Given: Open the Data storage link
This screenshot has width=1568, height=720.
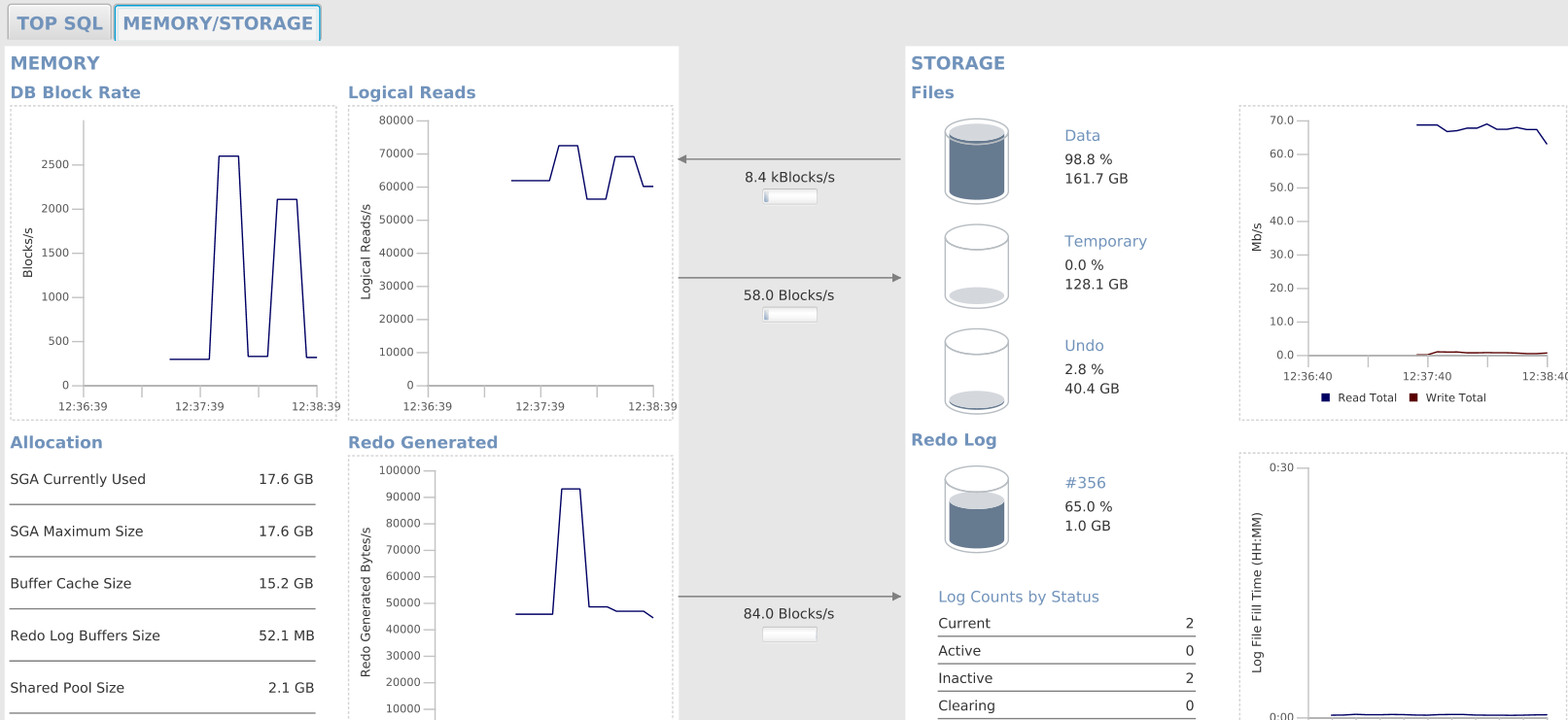Looking at the screenshot, I should coord(1082,136).
